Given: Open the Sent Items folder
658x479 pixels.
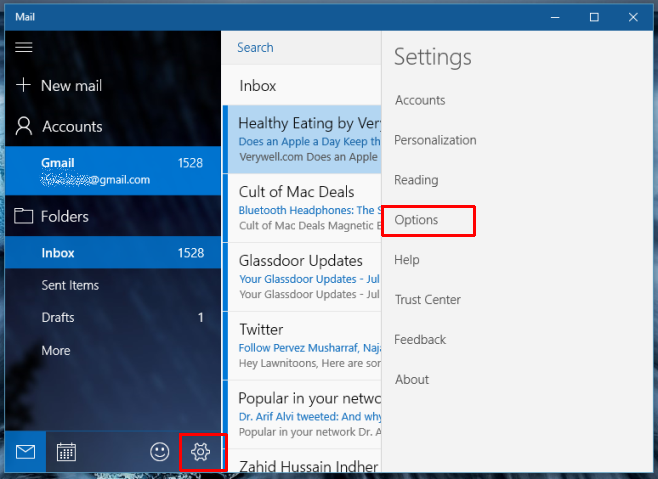Looking at the screenshot, I should 113,285.
